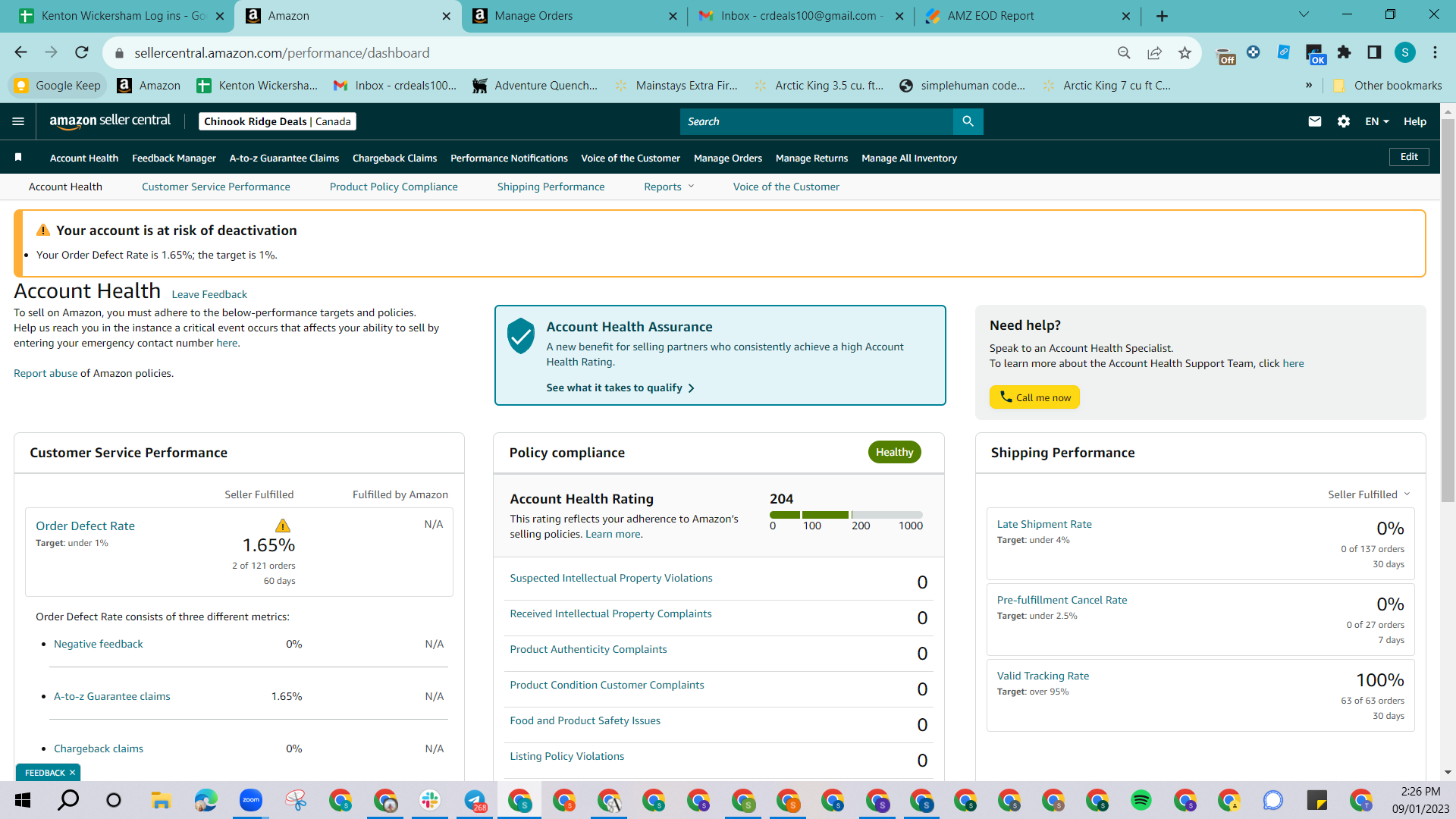Open the Google Keep bookmark
The height and width of the screenshot is (819, 1456).
pos(58,86)
